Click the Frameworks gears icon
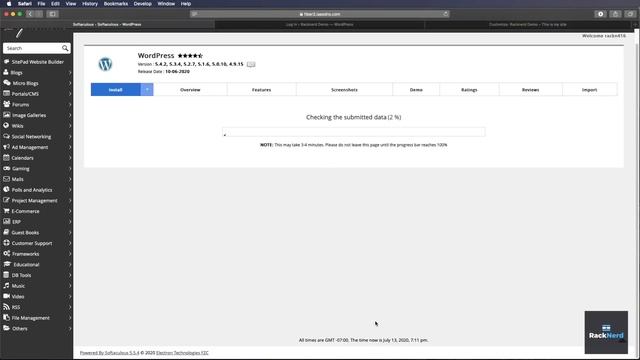Screen dimensions: 640x360 point(7,253)
